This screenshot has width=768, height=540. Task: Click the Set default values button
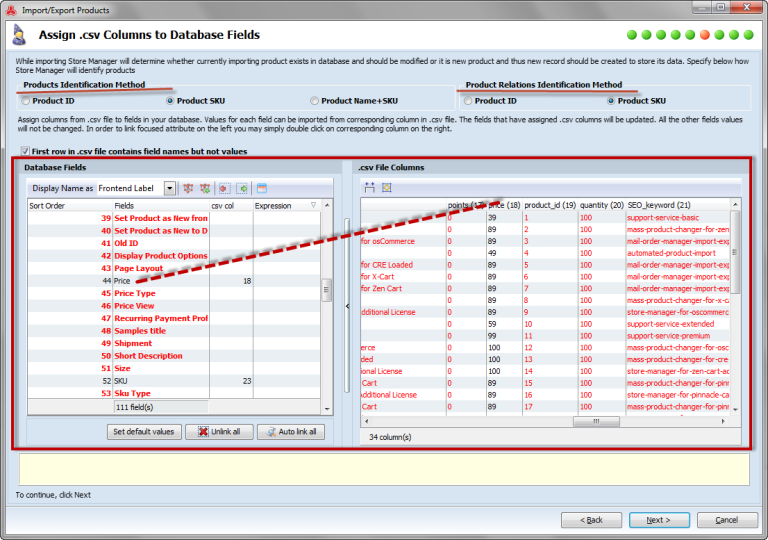[x=143, y=432]
